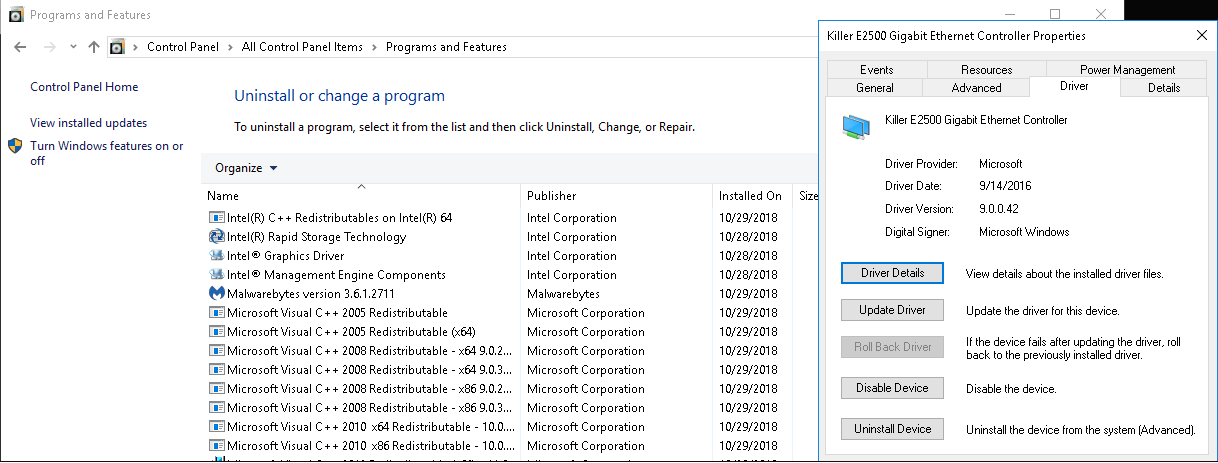The height and width of the screenshot is (463, 1218).
Task: Open the Organize dropdown menu
Action: coord(246,168)
